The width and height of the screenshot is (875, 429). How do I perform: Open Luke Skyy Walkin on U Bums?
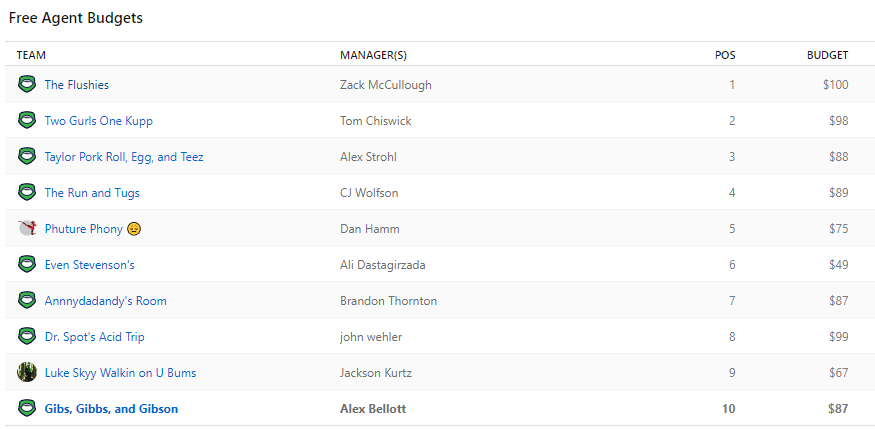pyautogui.click(x=120, y=373)
